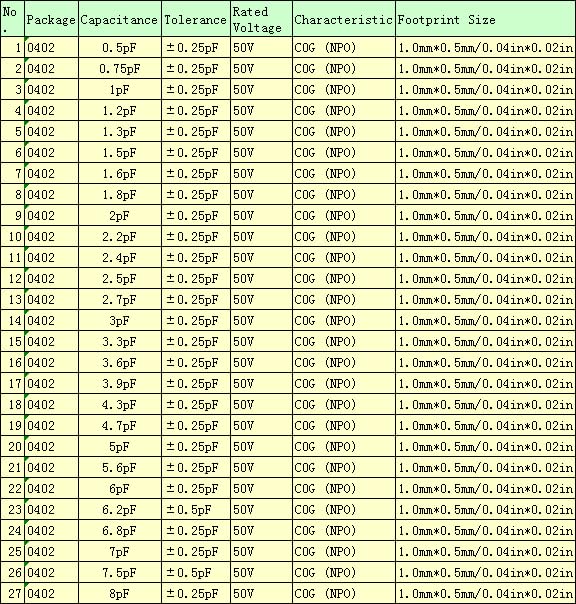This screenshot has height=604, width=576.
Task: Select row number 14 cell
Action: [x=13, y=320]
